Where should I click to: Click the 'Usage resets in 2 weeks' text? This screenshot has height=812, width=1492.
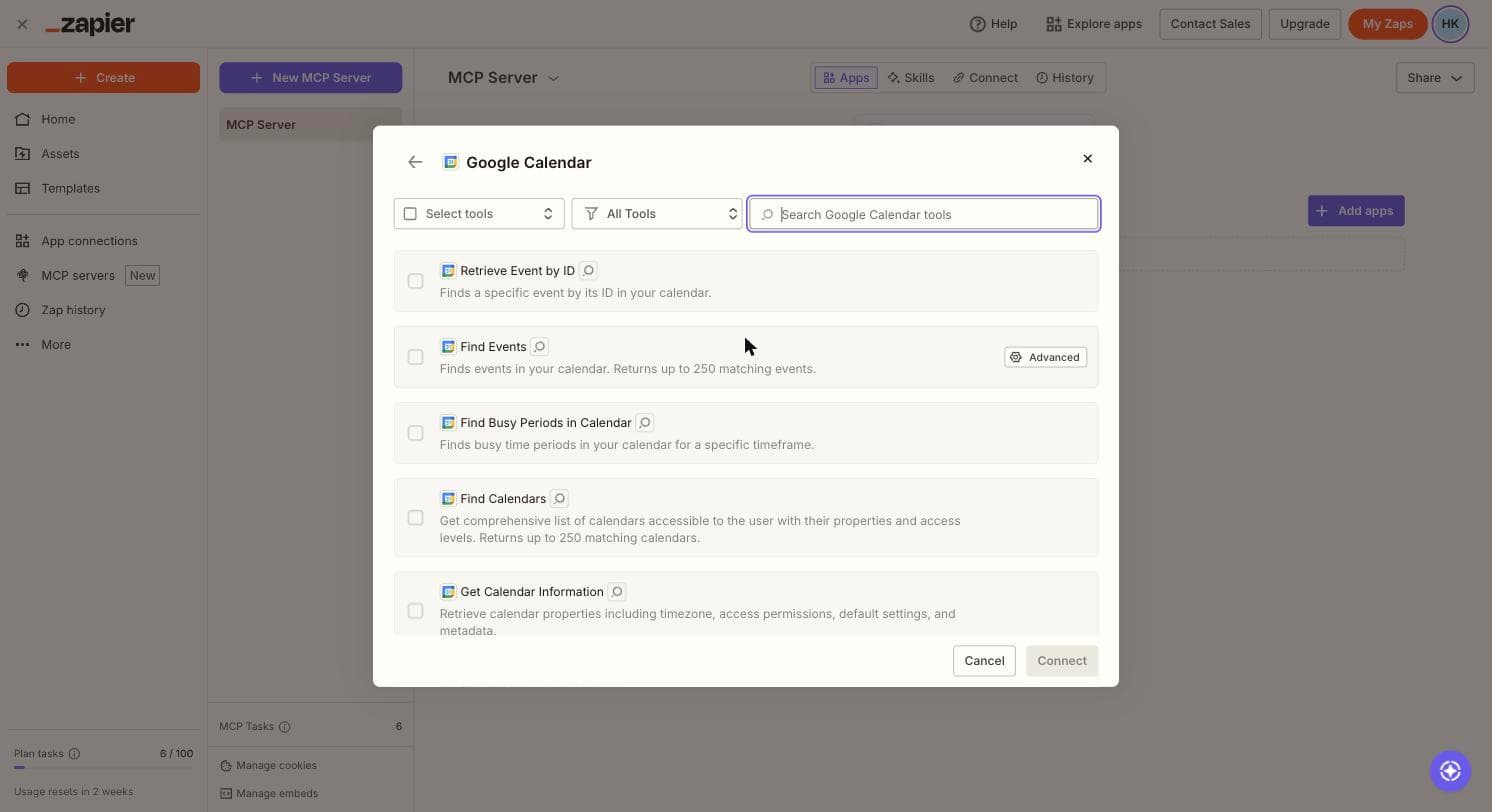(x=73, y=792)
